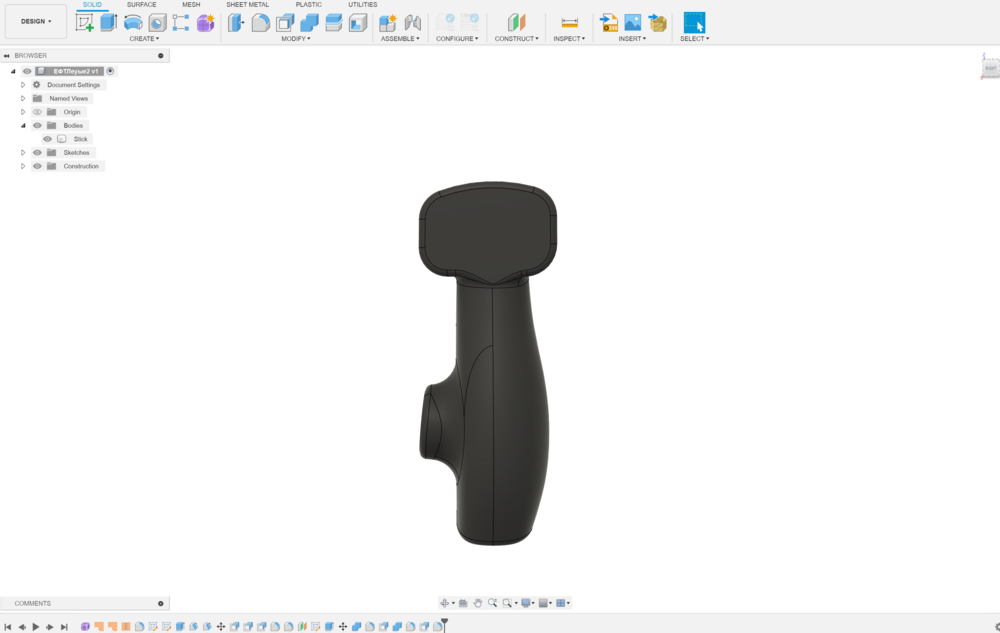This screenshot has height=633, width=1000.
Task: Select the Fillet tool in Modify
Action: pyautogui.click(x=260, y=21)
